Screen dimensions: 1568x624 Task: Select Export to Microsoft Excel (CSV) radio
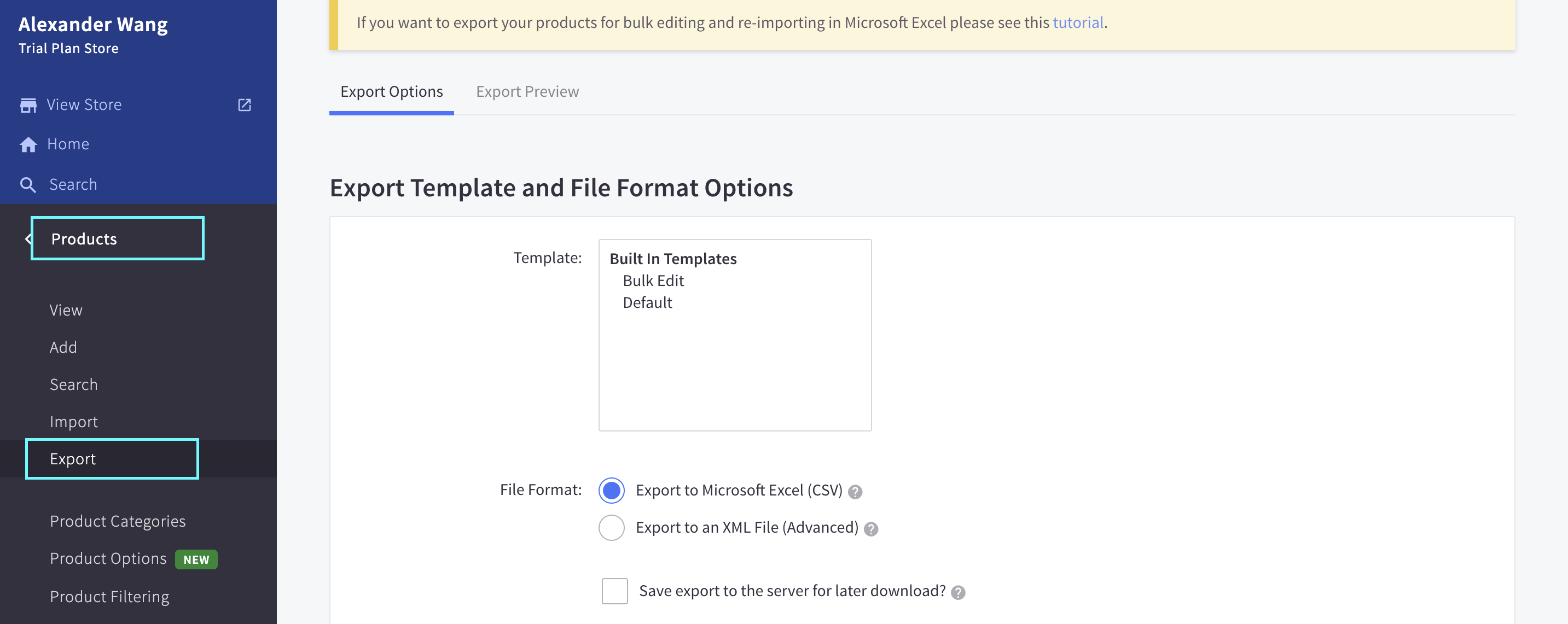pyautogui.click(x=611, y=490)
